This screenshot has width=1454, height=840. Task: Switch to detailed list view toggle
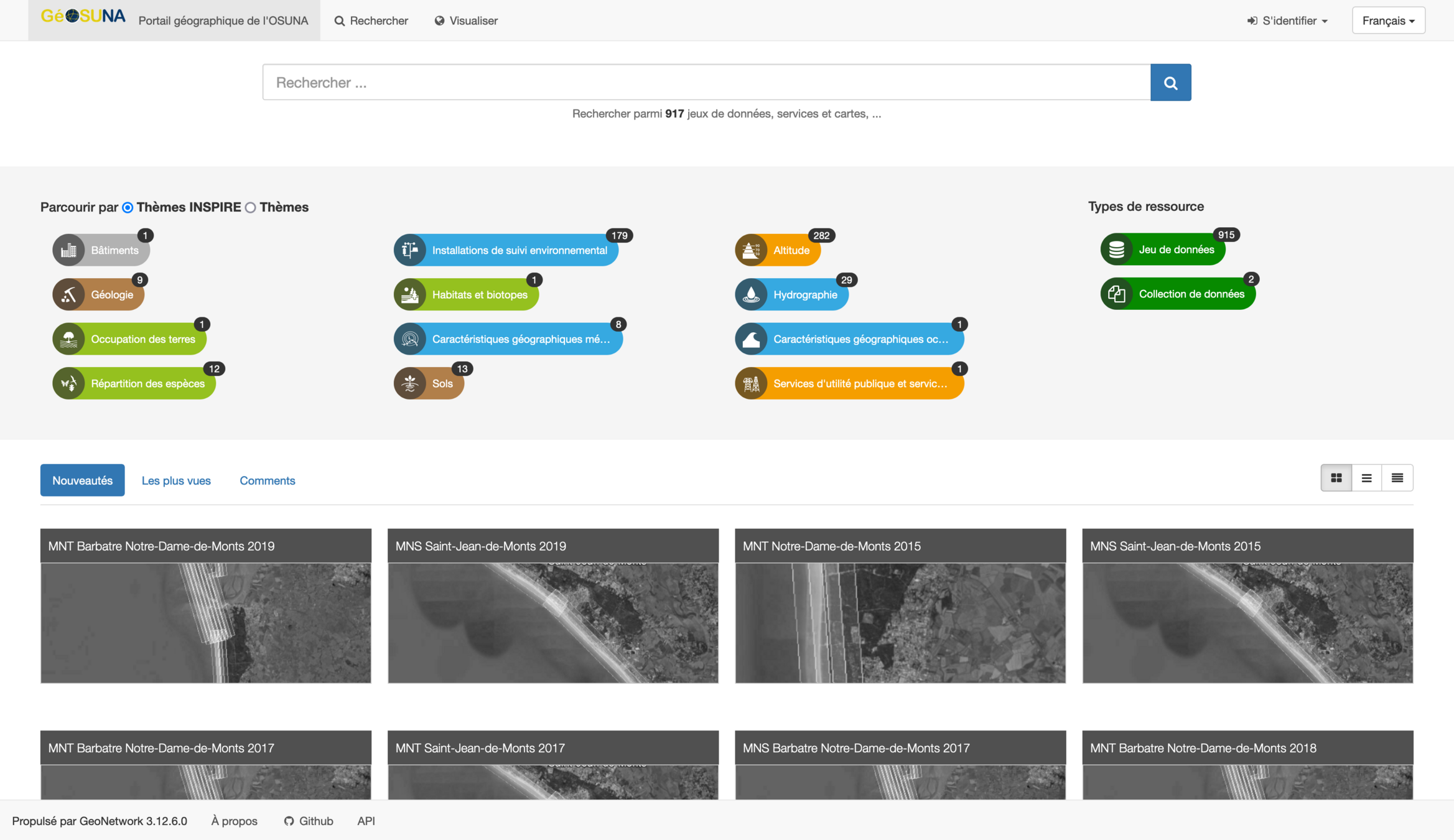click(x=1366, y=478)
